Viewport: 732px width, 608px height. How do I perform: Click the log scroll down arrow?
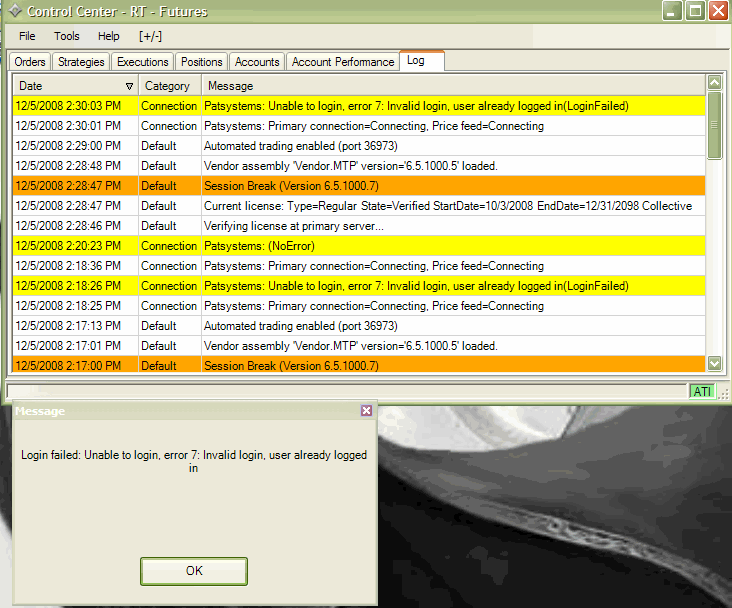coord(714,363)
